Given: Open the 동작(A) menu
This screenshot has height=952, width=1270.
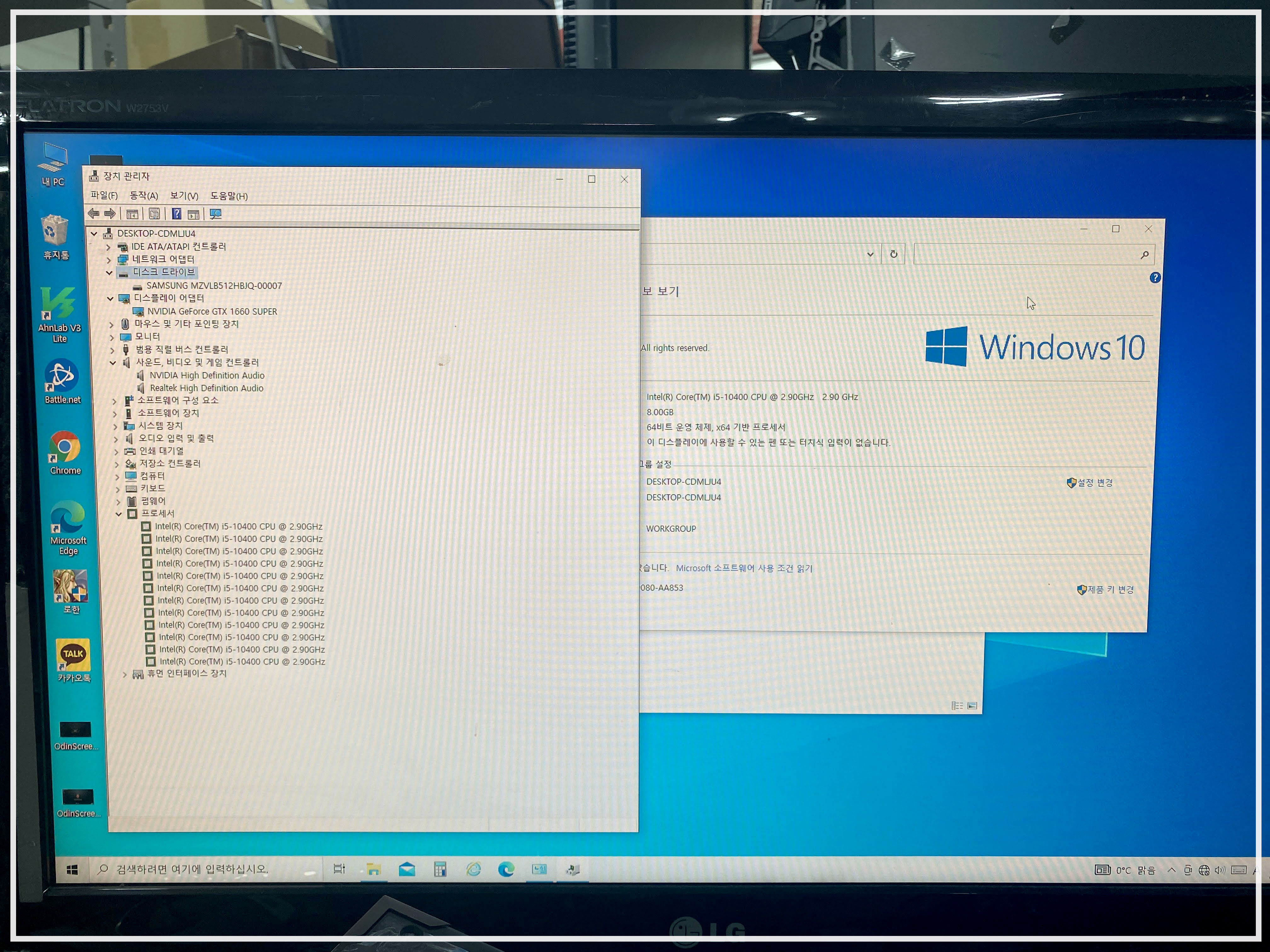Looking at the screenshot, I should tap(144, 196).
